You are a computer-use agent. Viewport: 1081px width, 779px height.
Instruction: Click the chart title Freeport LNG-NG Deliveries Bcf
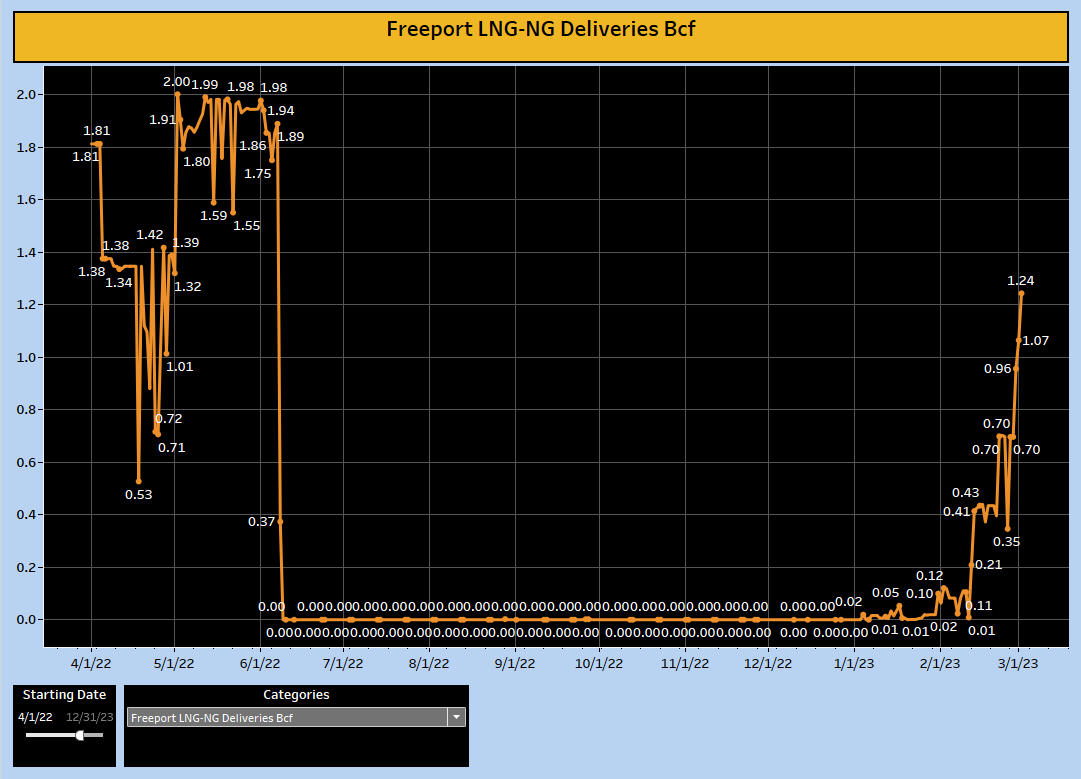[540, 29]
